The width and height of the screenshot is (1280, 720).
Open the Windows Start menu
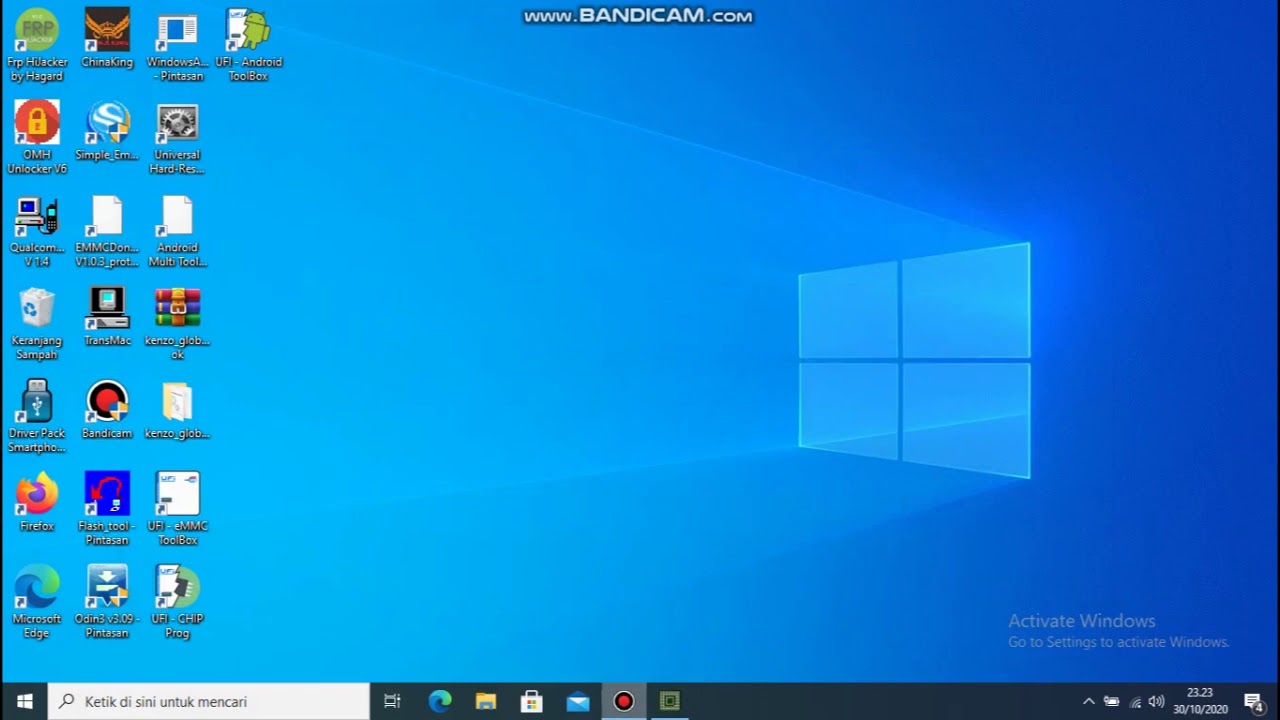24,701
